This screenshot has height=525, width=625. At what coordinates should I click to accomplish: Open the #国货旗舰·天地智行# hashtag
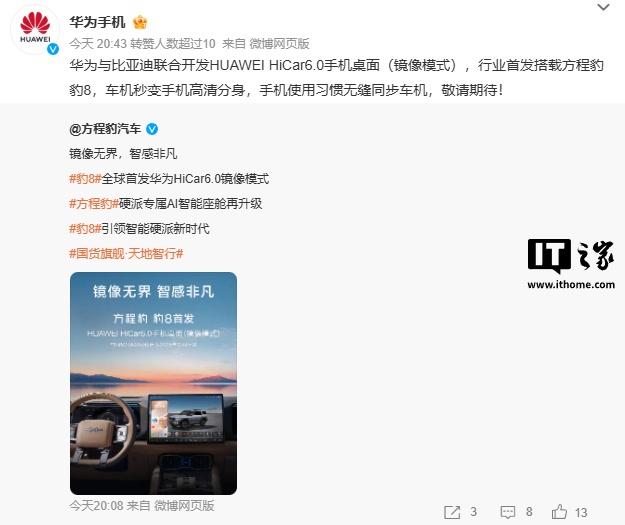pos(126,254)
